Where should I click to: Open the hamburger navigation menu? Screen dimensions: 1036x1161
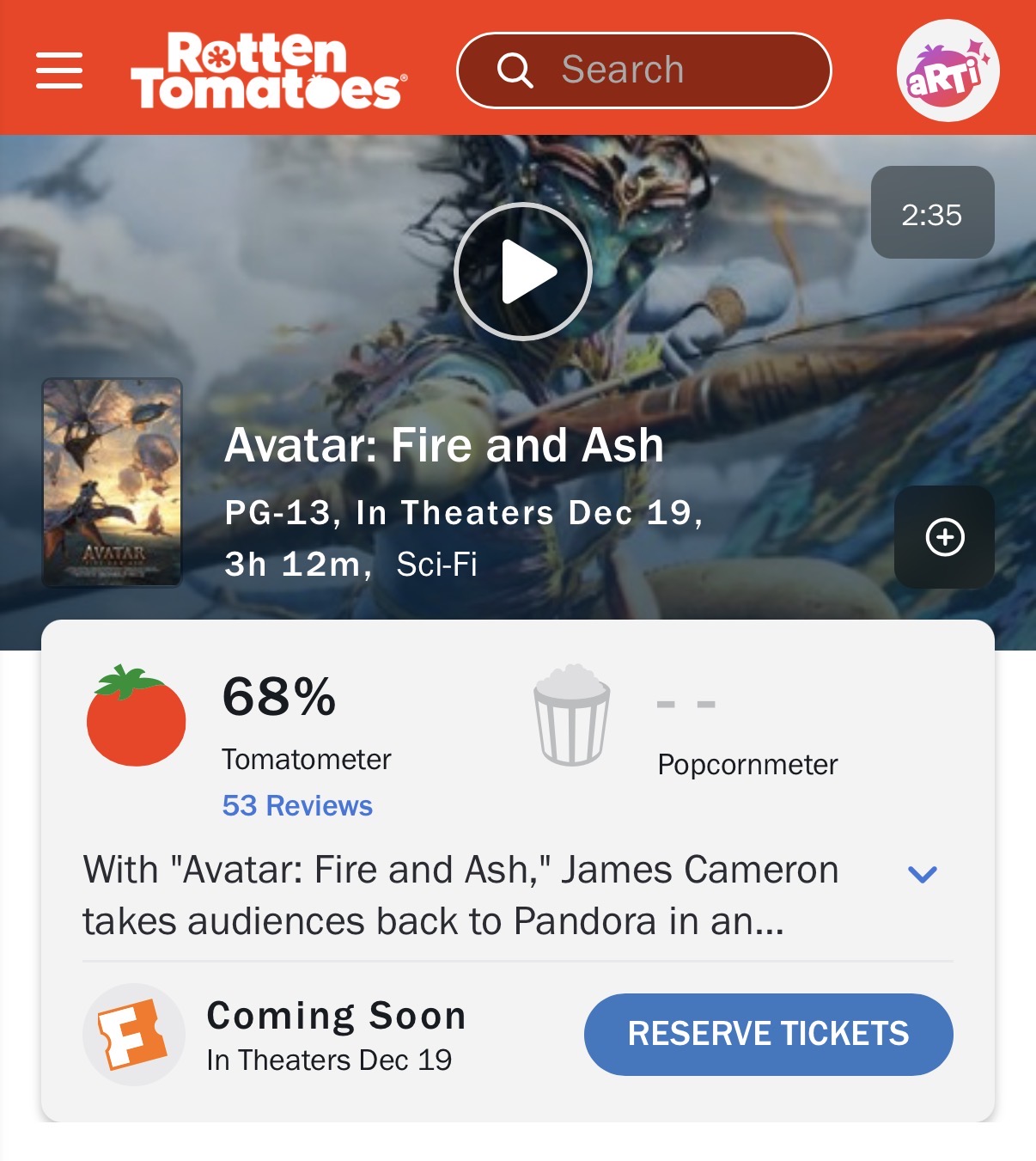[59, 70]
